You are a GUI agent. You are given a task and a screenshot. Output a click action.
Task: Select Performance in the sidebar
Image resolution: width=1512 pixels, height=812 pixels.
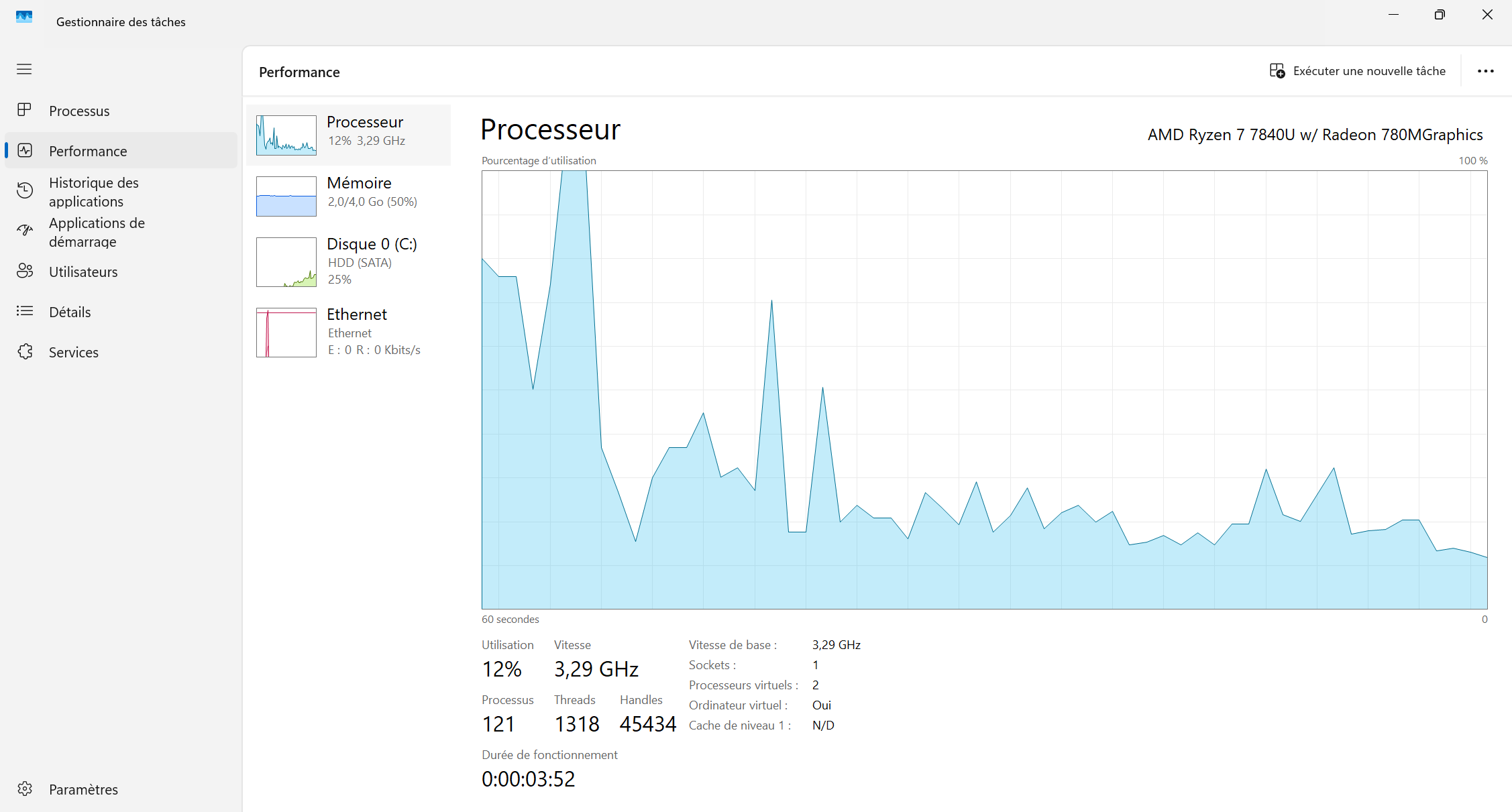121,151
